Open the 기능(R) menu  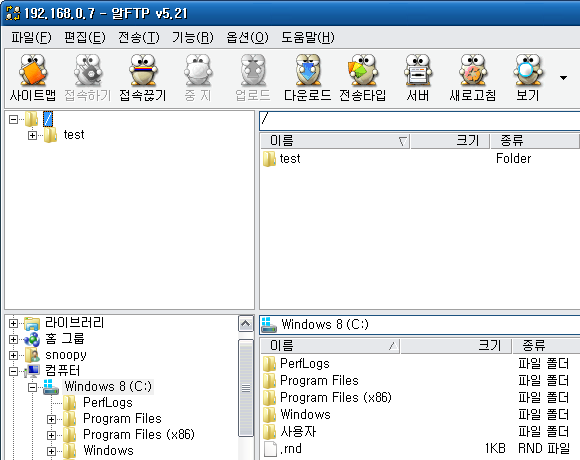tap(193, 37)
